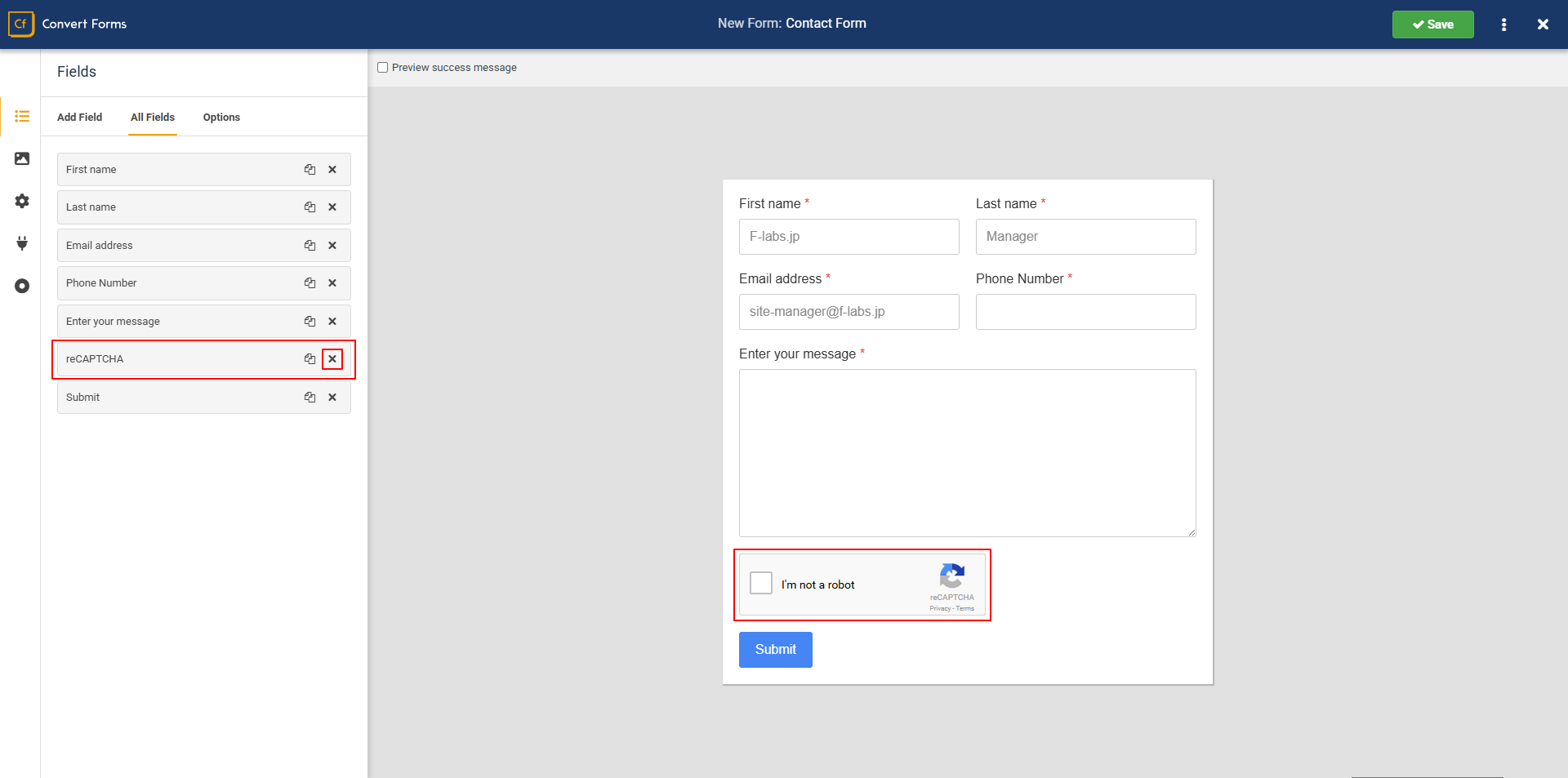Delete the Phone Number field
The height and width of the screenshot is (778, 1568).
(332, 282)
